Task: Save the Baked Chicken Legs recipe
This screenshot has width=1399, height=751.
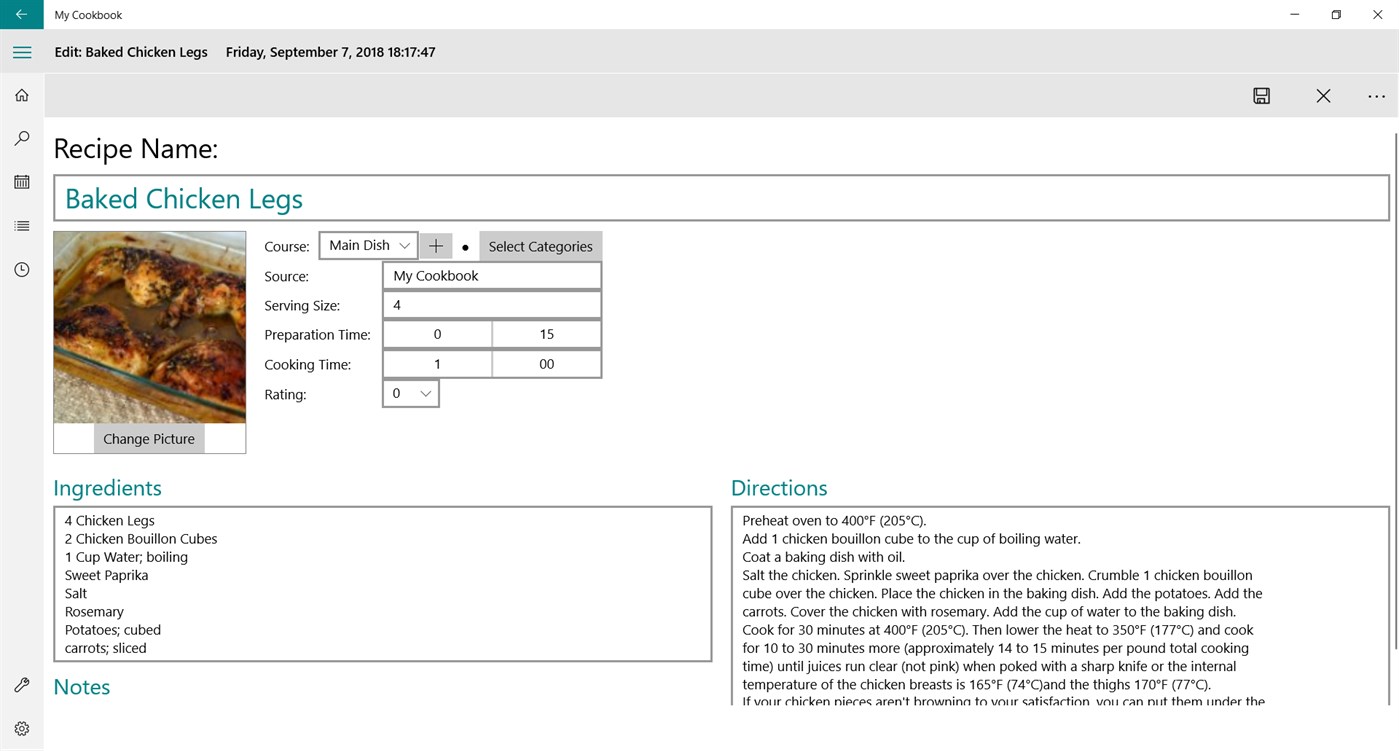Action: tap(1261, 96)
